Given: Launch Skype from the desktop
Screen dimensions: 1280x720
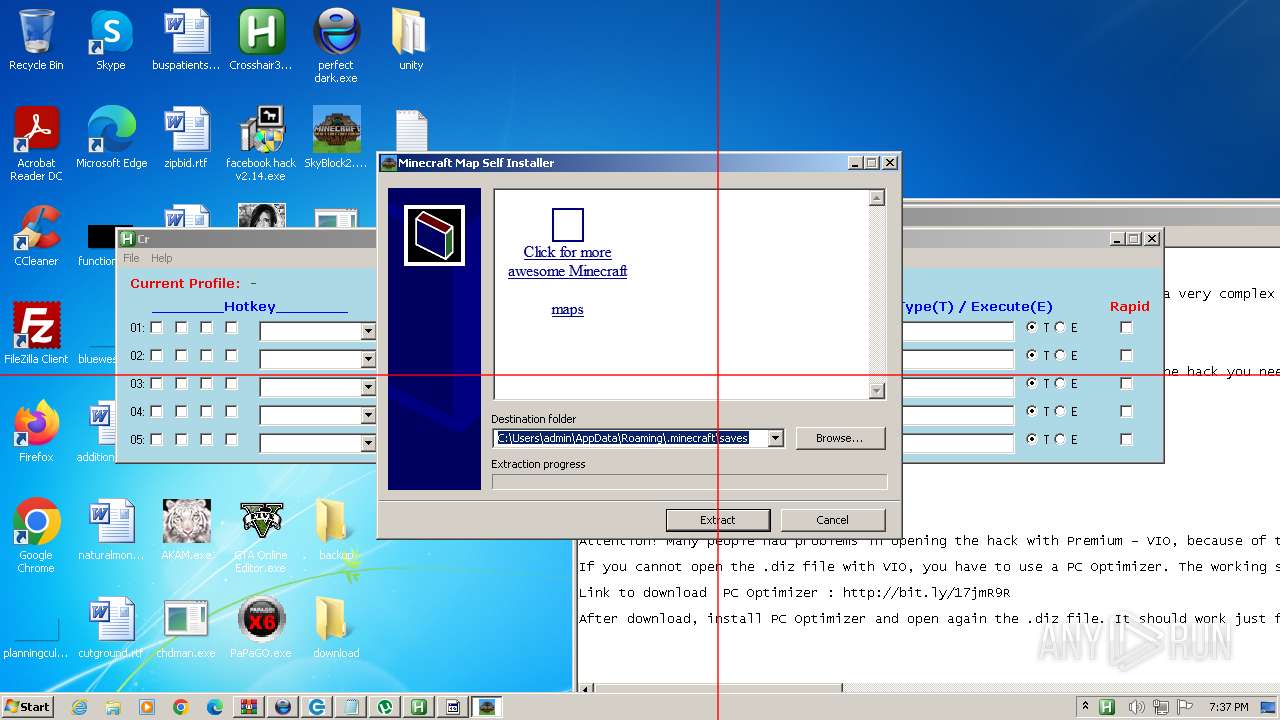Looking at the screenshot, I should coord(111,41).
